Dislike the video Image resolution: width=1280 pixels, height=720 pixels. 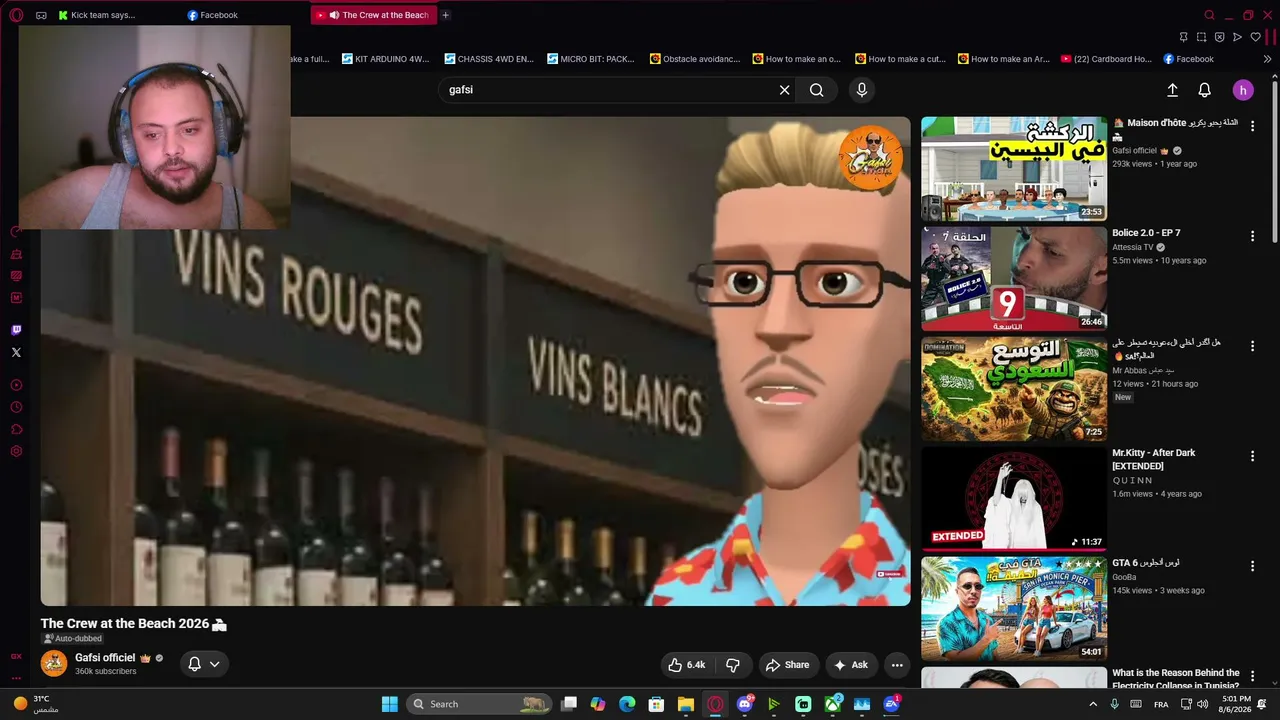click(733, 665)
